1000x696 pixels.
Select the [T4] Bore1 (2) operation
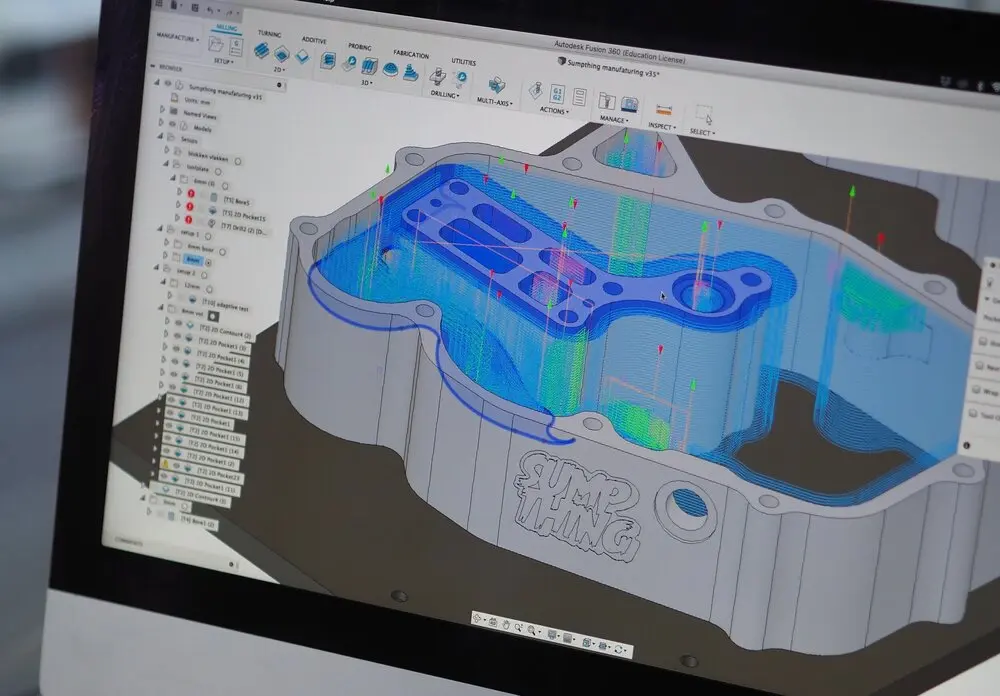pos(199,521)
